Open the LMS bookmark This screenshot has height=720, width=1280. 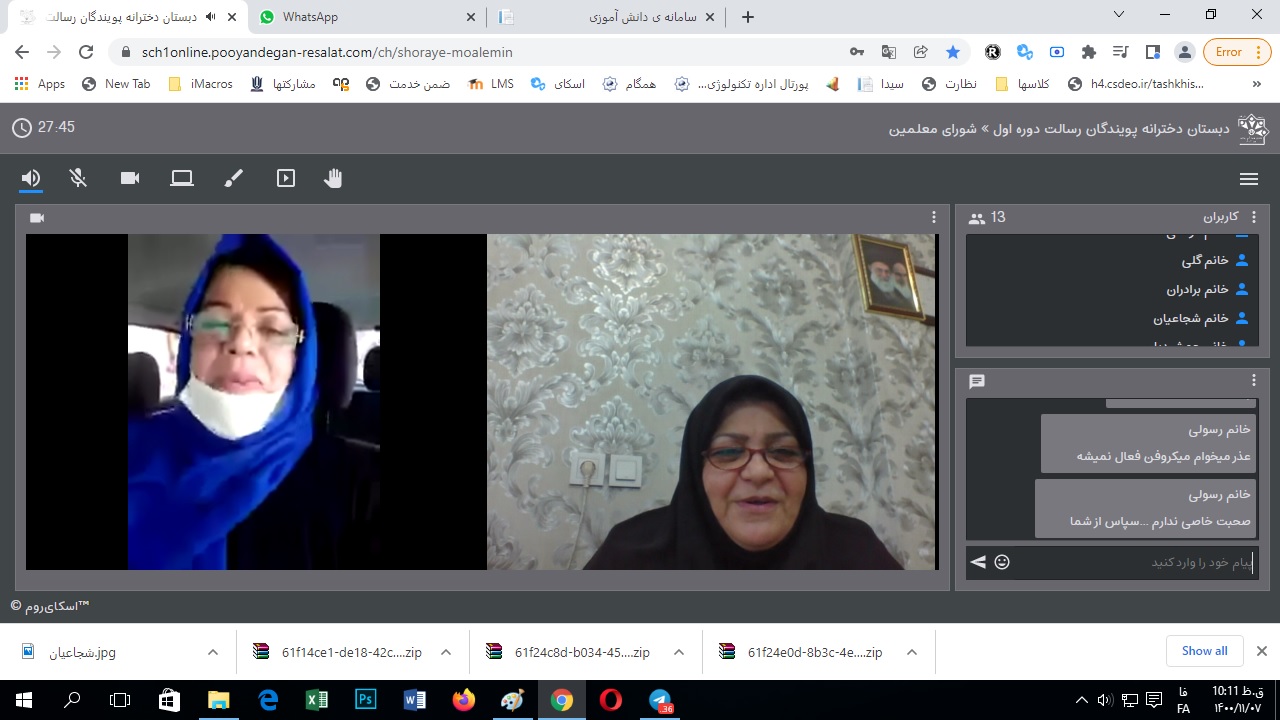(491, 84)
